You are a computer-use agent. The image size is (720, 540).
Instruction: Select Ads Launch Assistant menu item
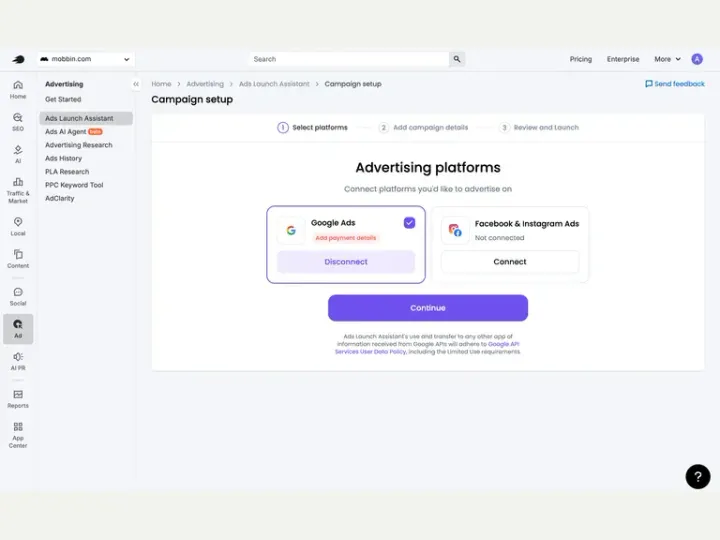(x=86, y=118)
